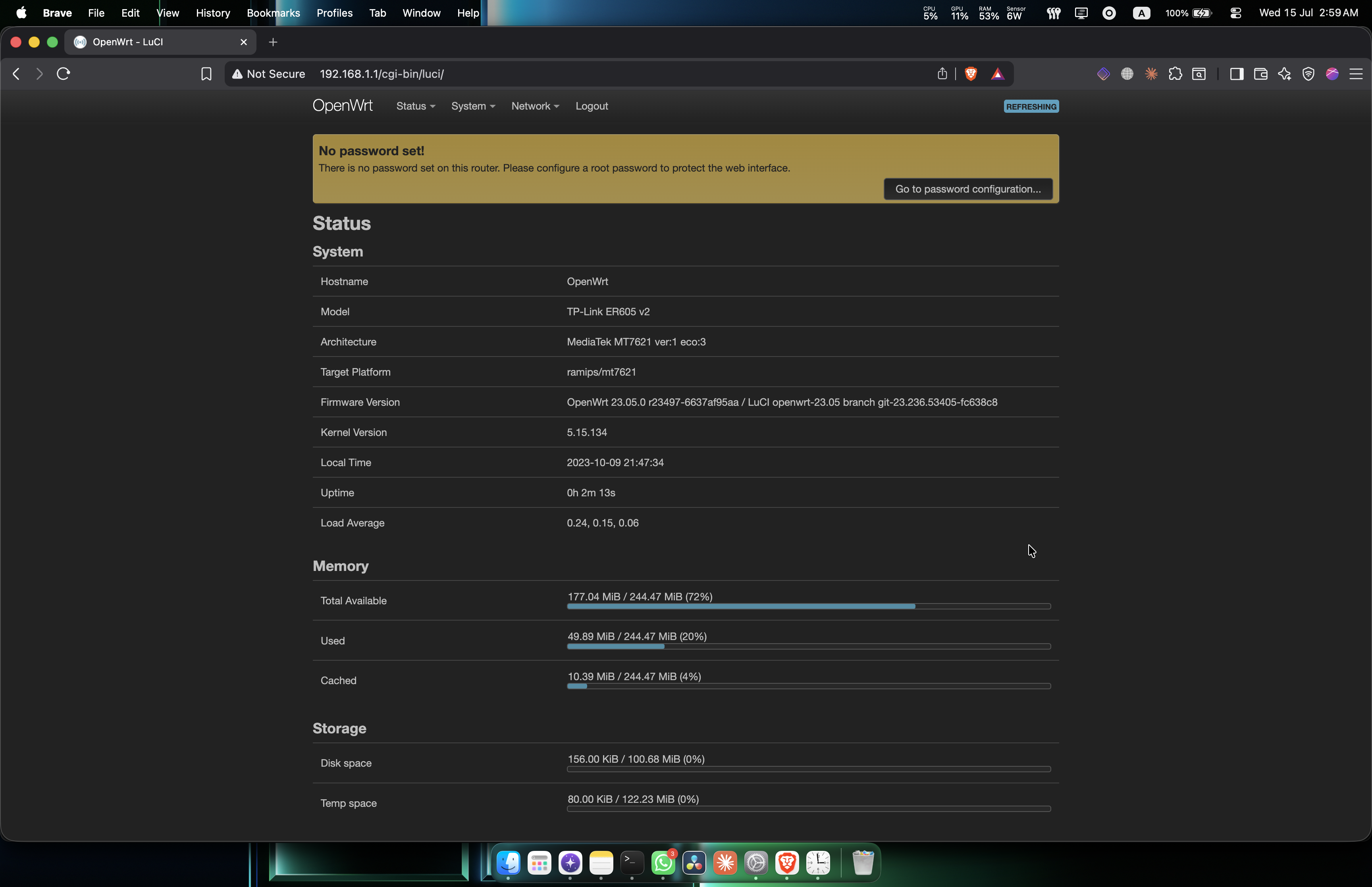Open the Extensions puzzle icon
The height and width of the screenshot is (887, 1372).
click(x=1175, y=74)
